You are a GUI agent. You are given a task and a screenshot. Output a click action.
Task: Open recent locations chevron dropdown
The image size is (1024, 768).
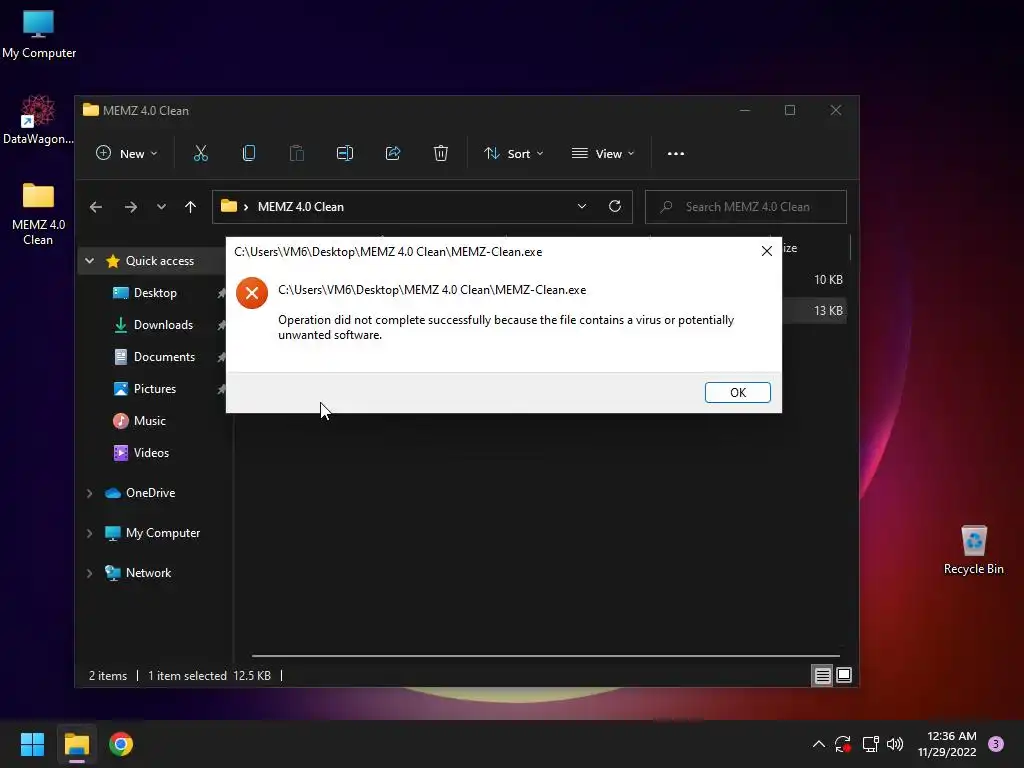pos(161,207)
